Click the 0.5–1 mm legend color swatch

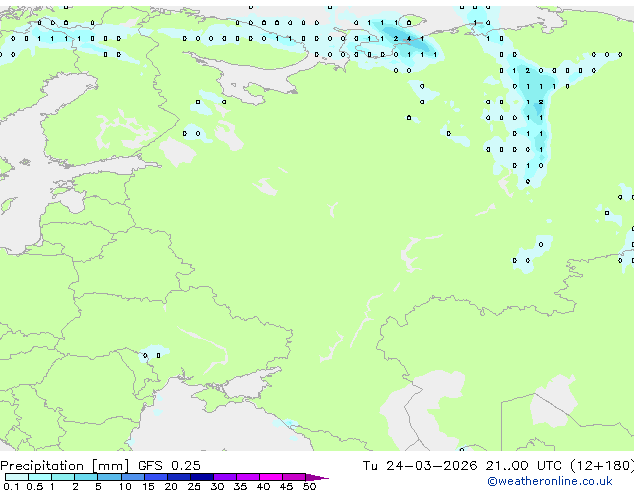40,477
